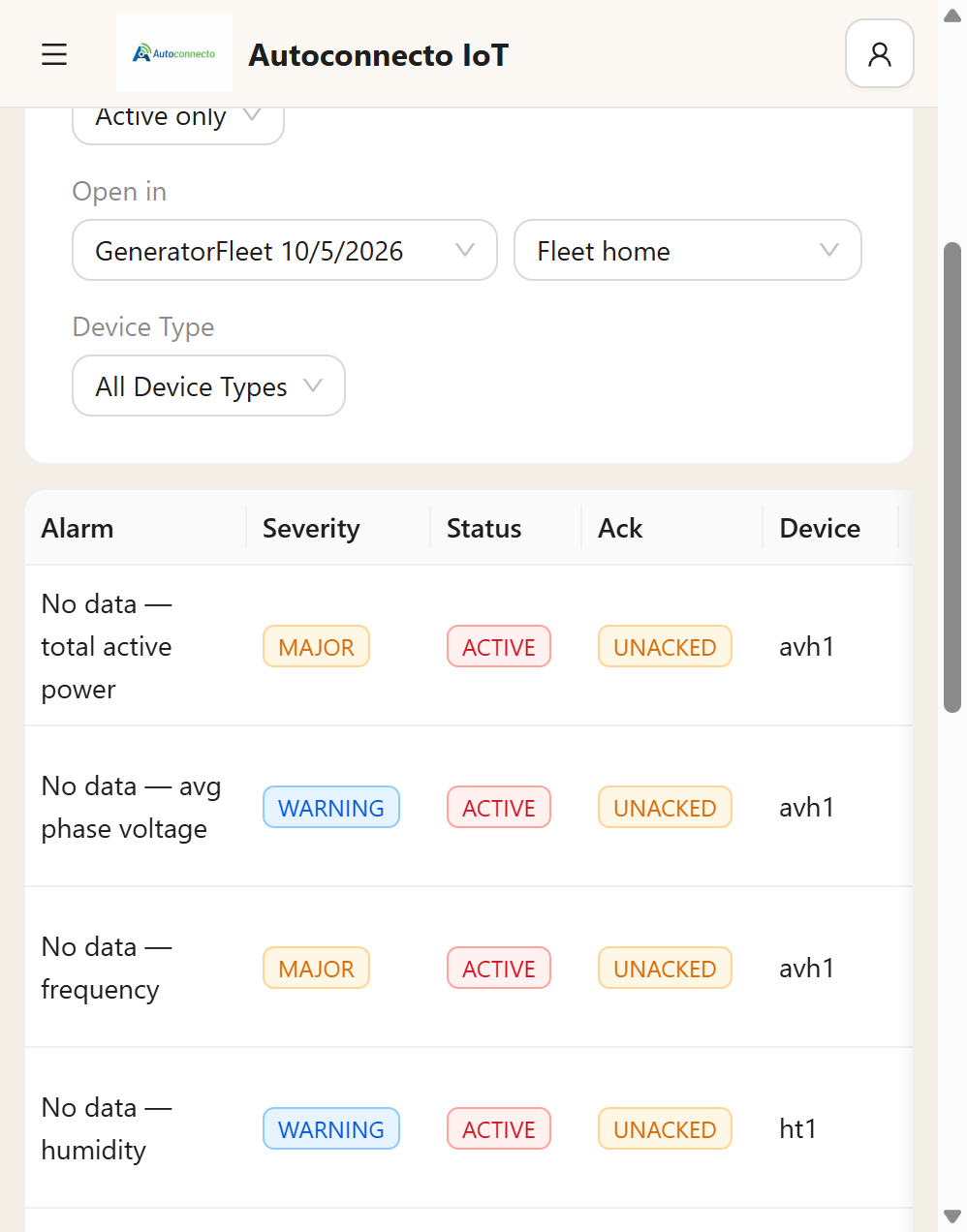Click UNACKED badge on humidity row
Viewport: 967px width, 1232px height.
pos(665,1128)
